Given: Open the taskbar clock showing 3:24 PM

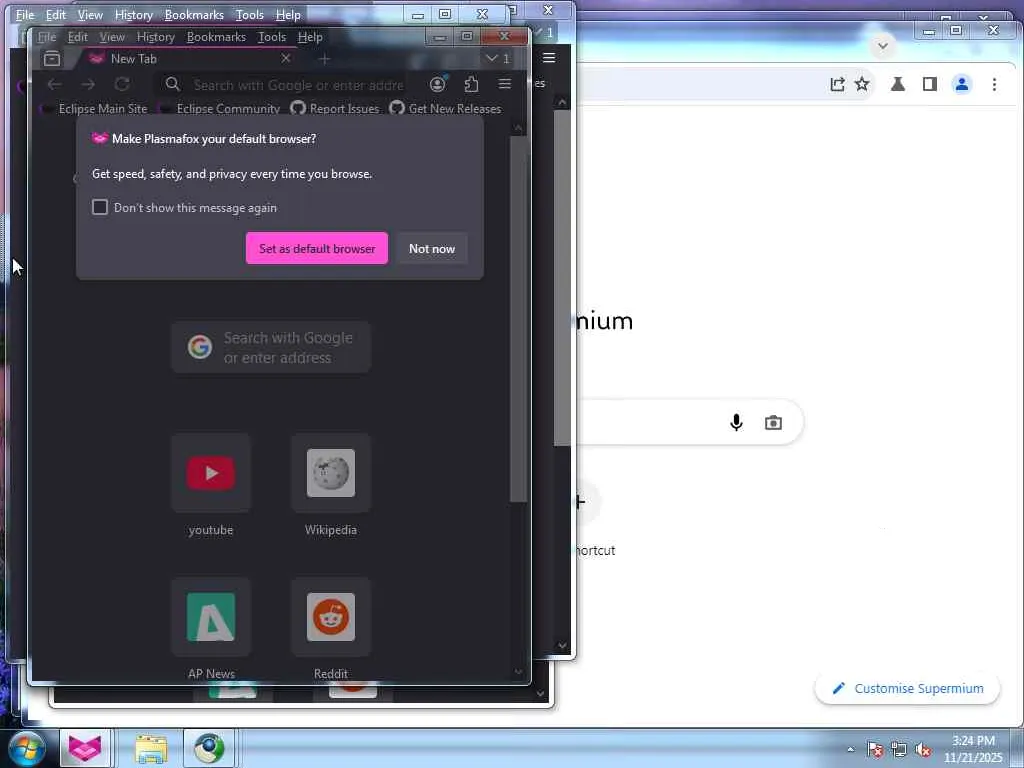Looking at the screenshot, I should 973,749.
